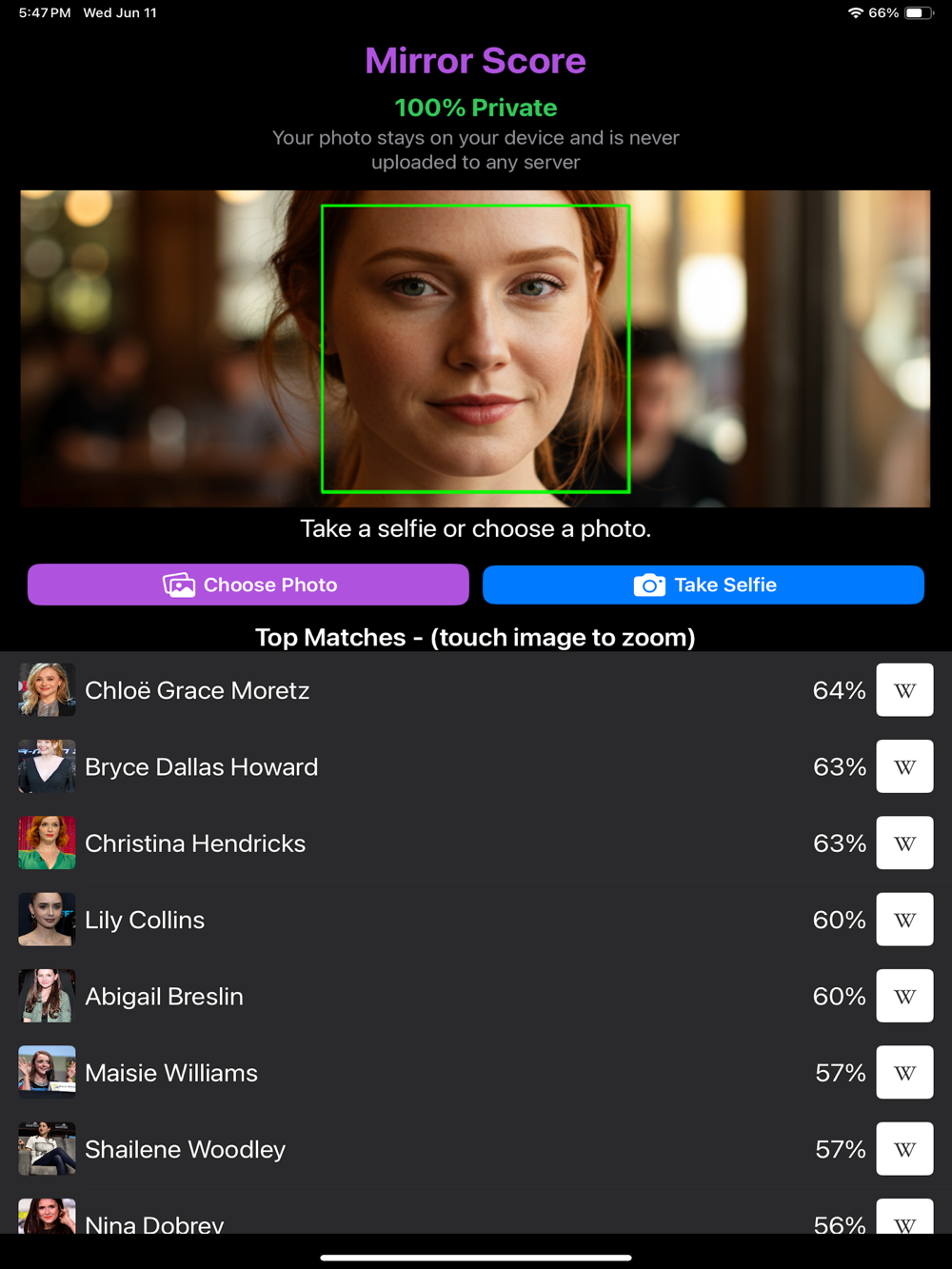Image resolution: width=952 pixels, height=1269 pixels.
Task: Open Wikipedia for Nina Dobrev
Action: [904, 1217]
